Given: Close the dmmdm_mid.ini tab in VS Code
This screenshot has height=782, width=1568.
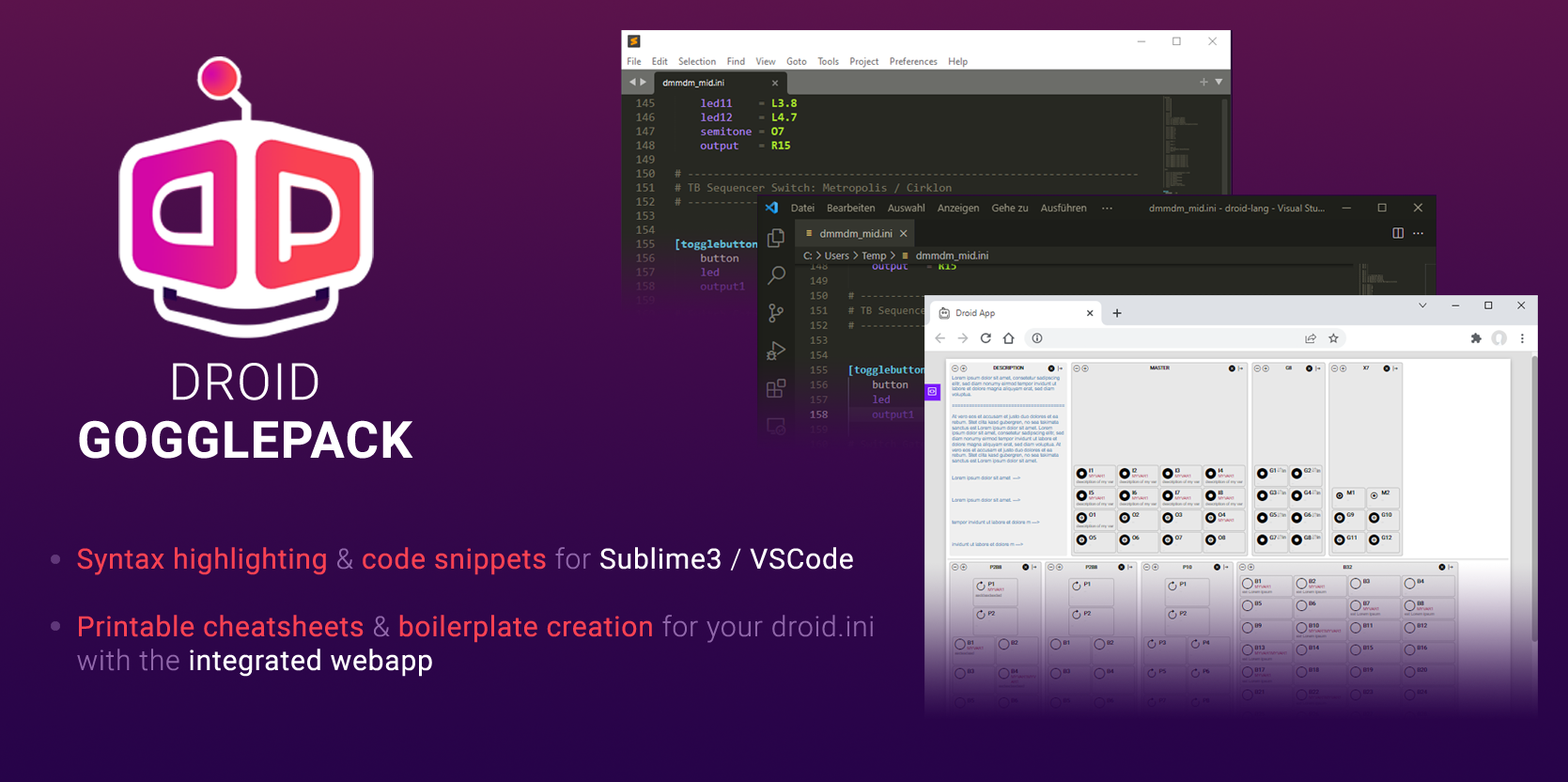Looking at the screenshot, I should 904,233.
